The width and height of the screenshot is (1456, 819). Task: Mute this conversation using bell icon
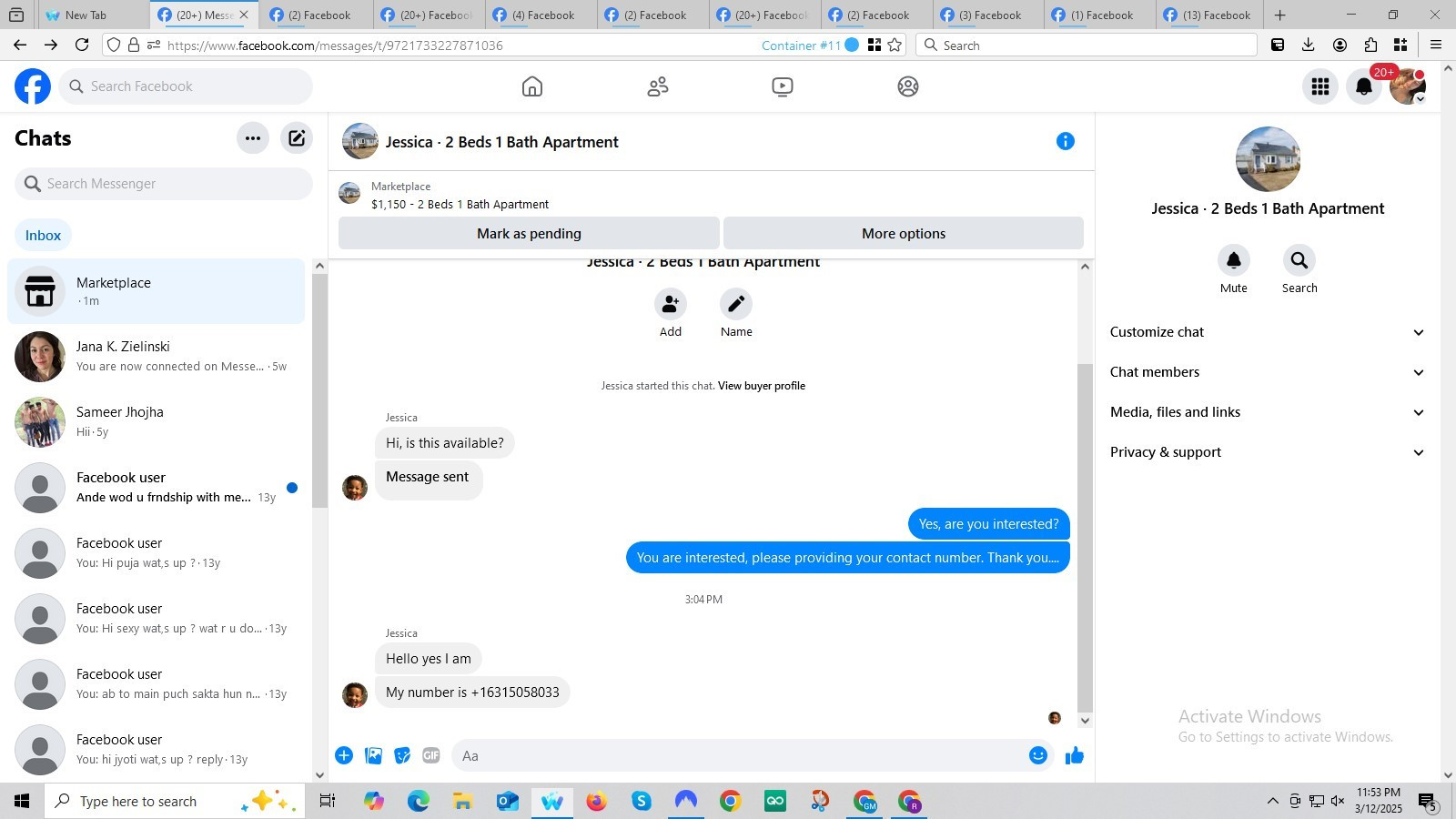[x=1234, y=260]
